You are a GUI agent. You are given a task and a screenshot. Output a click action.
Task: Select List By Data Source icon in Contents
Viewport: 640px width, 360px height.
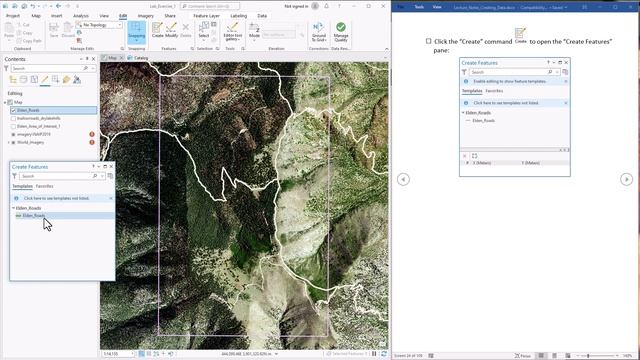coord(23,80)
